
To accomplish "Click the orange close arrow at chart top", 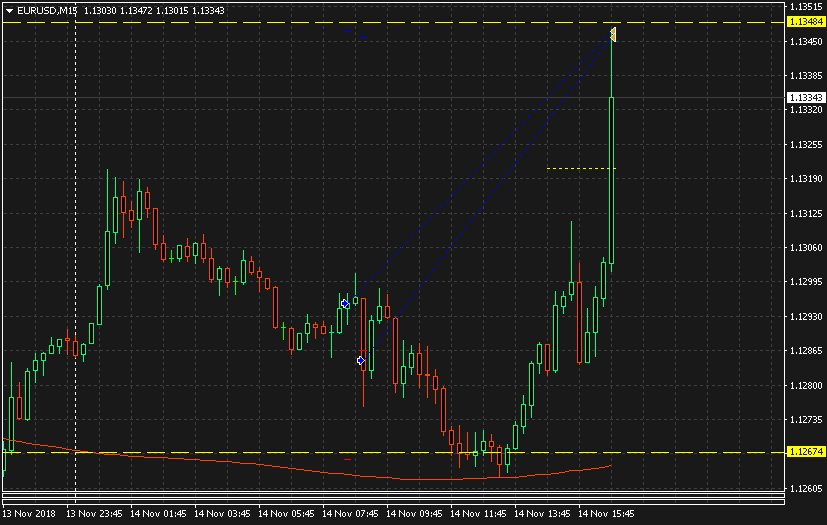I will click(x=613, y=35).
